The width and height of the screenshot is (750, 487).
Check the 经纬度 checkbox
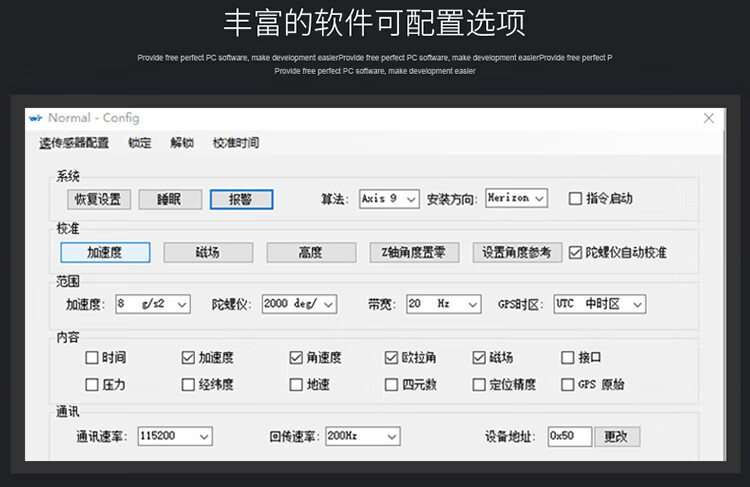coord(188,384)
